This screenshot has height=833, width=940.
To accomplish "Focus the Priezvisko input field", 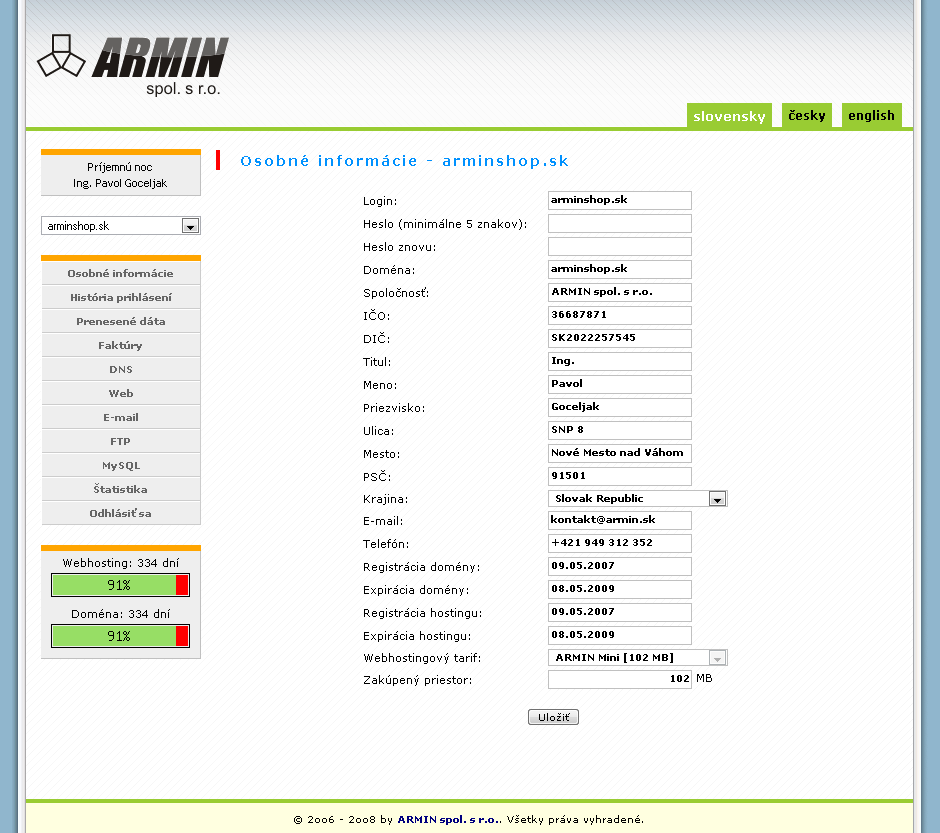I will pos(619,407).
